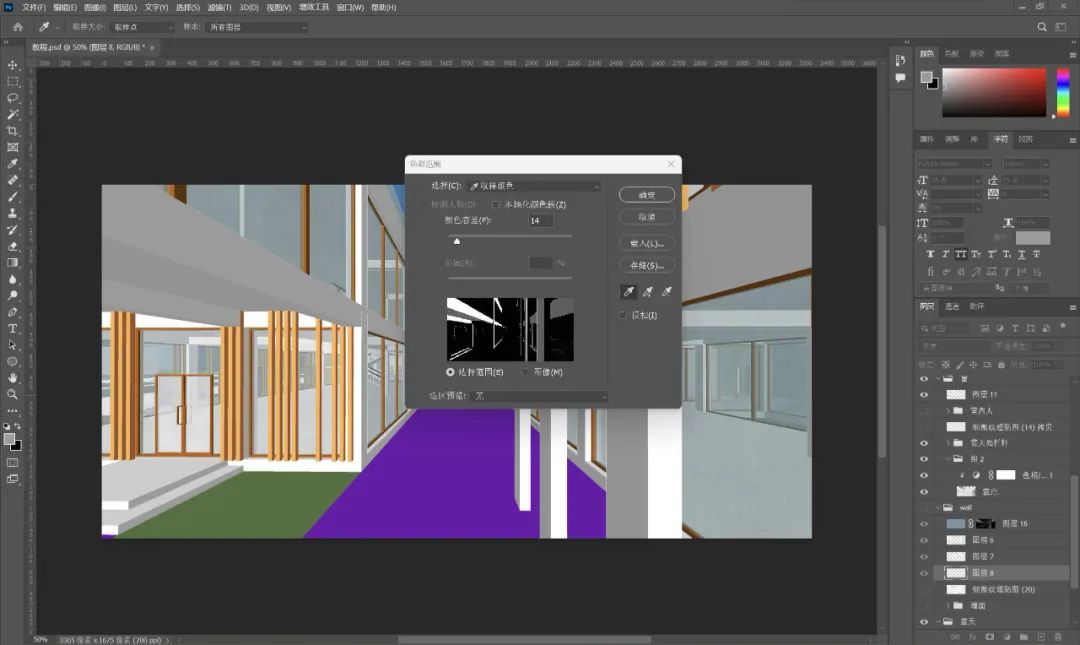This screenshot has width=1080, height=645.
Task: Click the search icon at top right
Action: point(1041,27)
